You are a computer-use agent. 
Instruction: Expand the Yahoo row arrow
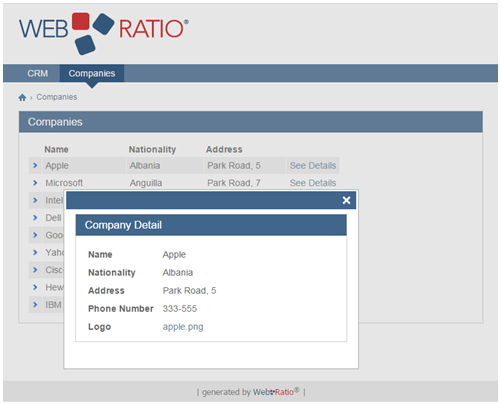[x=35, y=252]
